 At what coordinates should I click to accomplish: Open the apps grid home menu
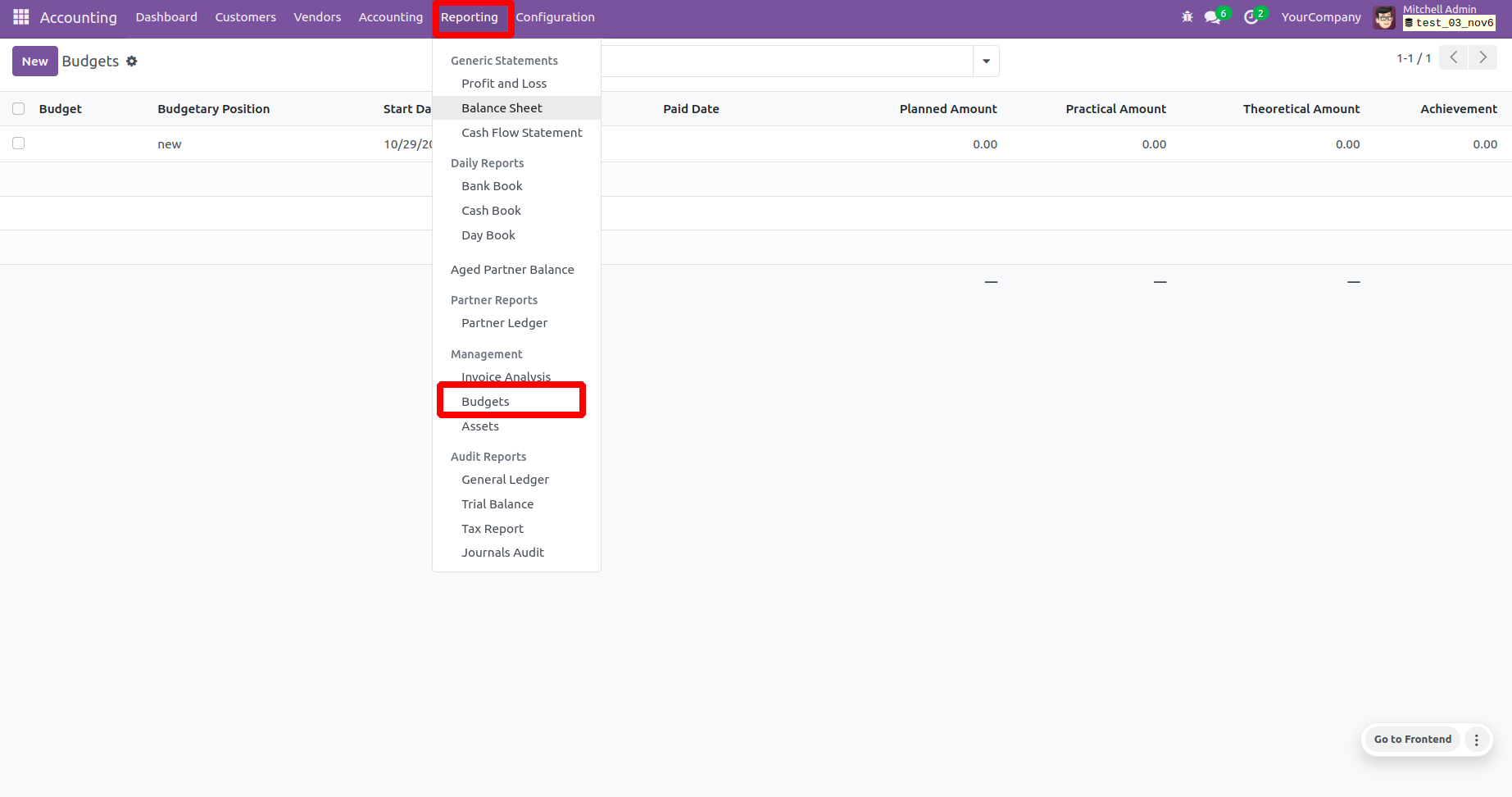point(21,17)
